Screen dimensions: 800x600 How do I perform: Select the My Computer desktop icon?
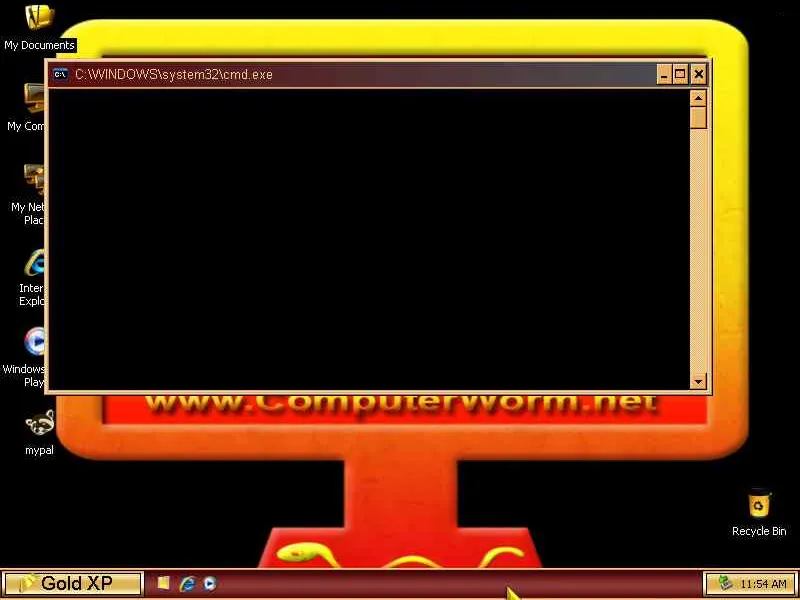[34, 98]
